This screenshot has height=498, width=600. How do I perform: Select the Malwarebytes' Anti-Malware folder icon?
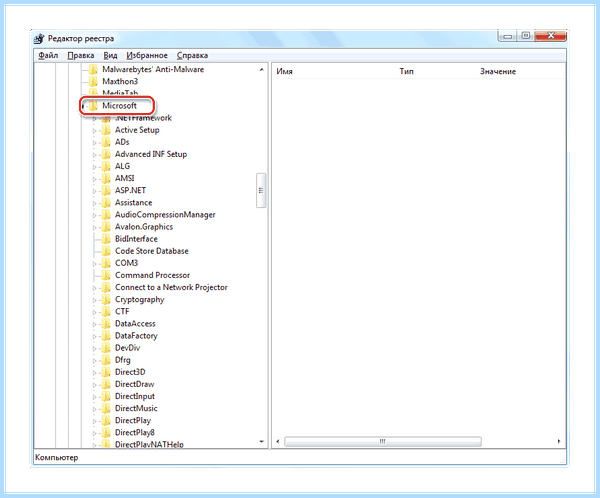pos(93,69)
